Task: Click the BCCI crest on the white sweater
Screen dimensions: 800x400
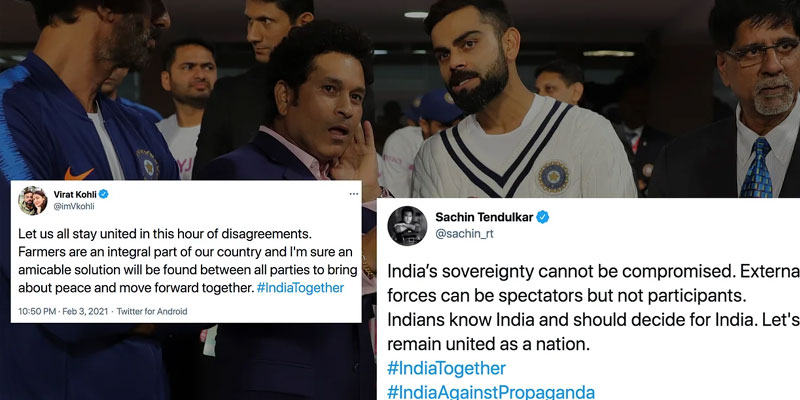Action: click(x=553, y=177)
